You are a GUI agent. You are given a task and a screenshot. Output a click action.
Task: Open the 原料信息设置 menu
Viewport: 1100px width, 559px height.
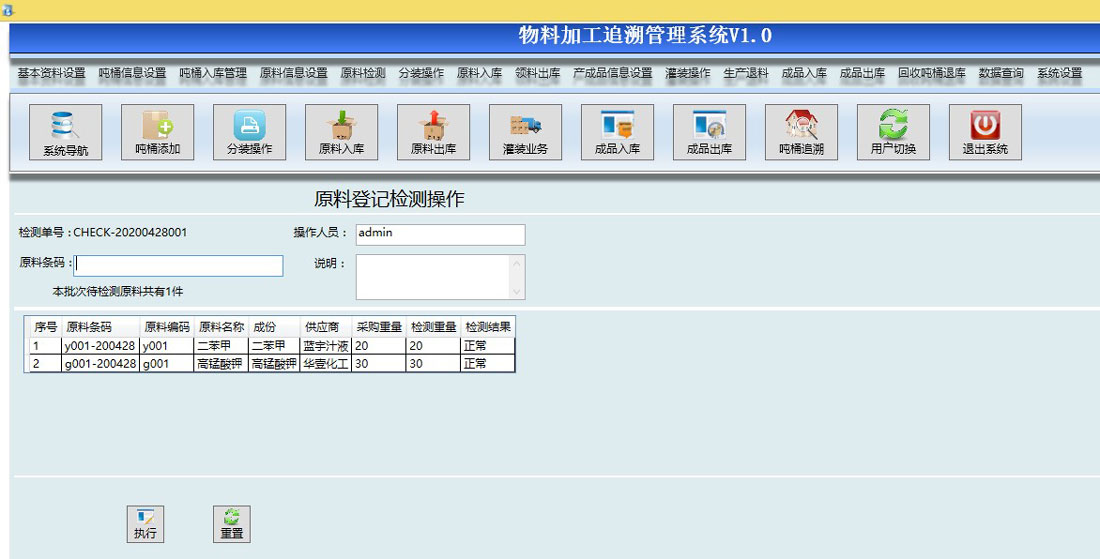pos(293,73)
